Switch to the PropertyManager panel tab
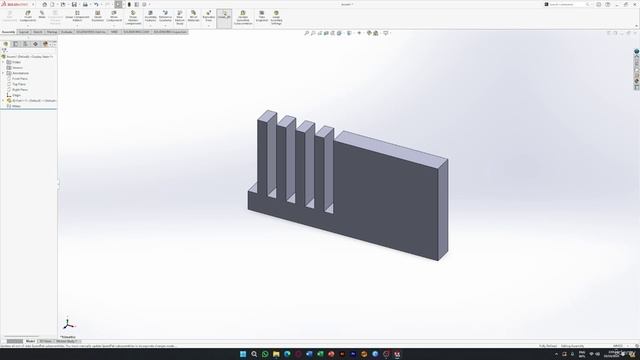This screenshot has width=640, height=360. [x=16, y=44]
